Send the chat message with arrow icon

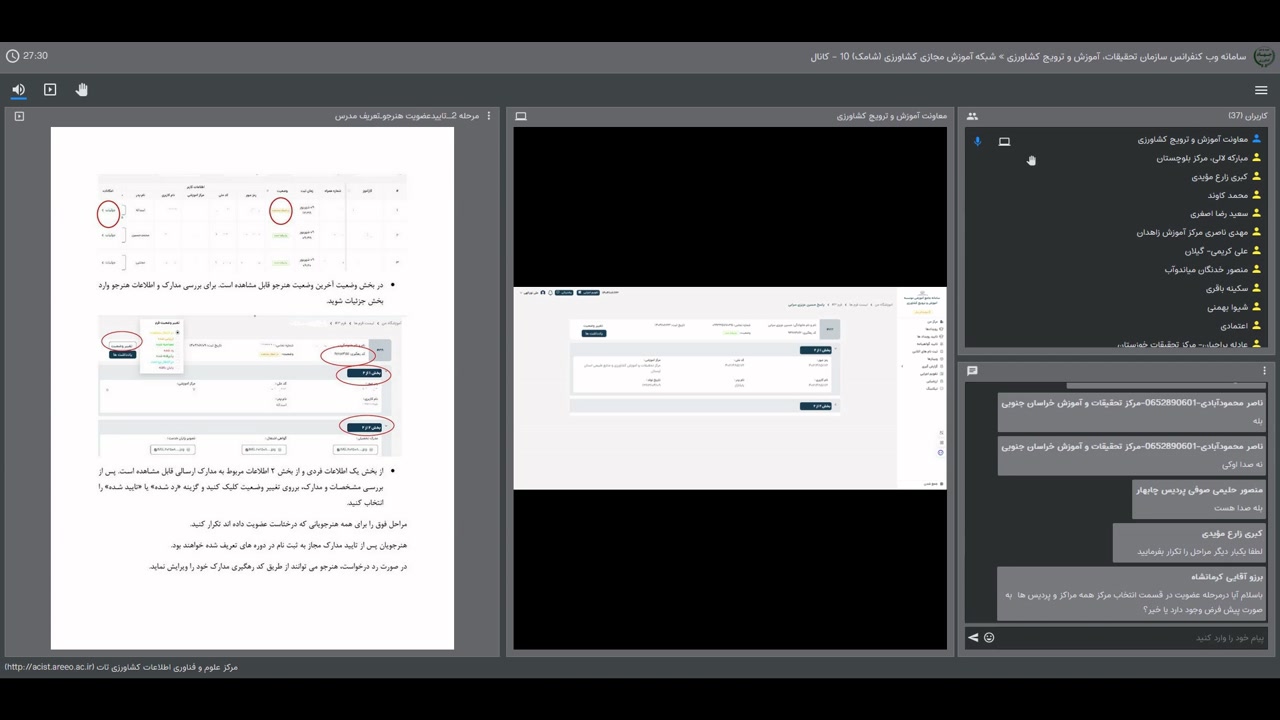pyautogui.click(x=973, y=637)
